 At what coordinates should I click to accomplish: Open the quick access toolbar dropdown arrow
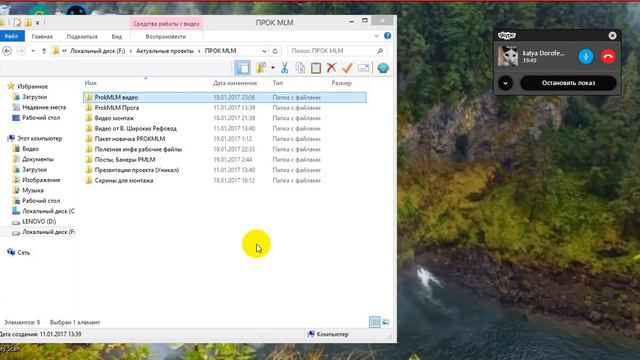37,23
